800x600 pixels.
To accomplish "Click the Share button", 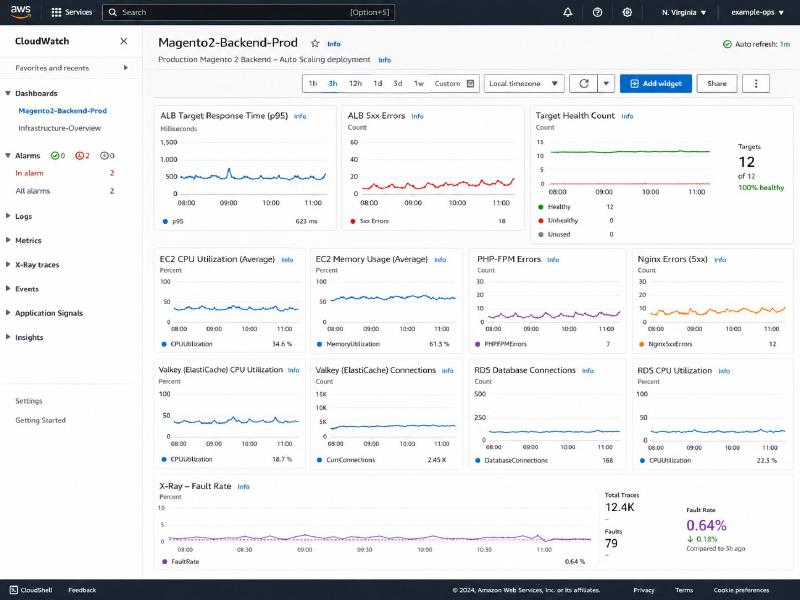I will (x=716, y=83).
